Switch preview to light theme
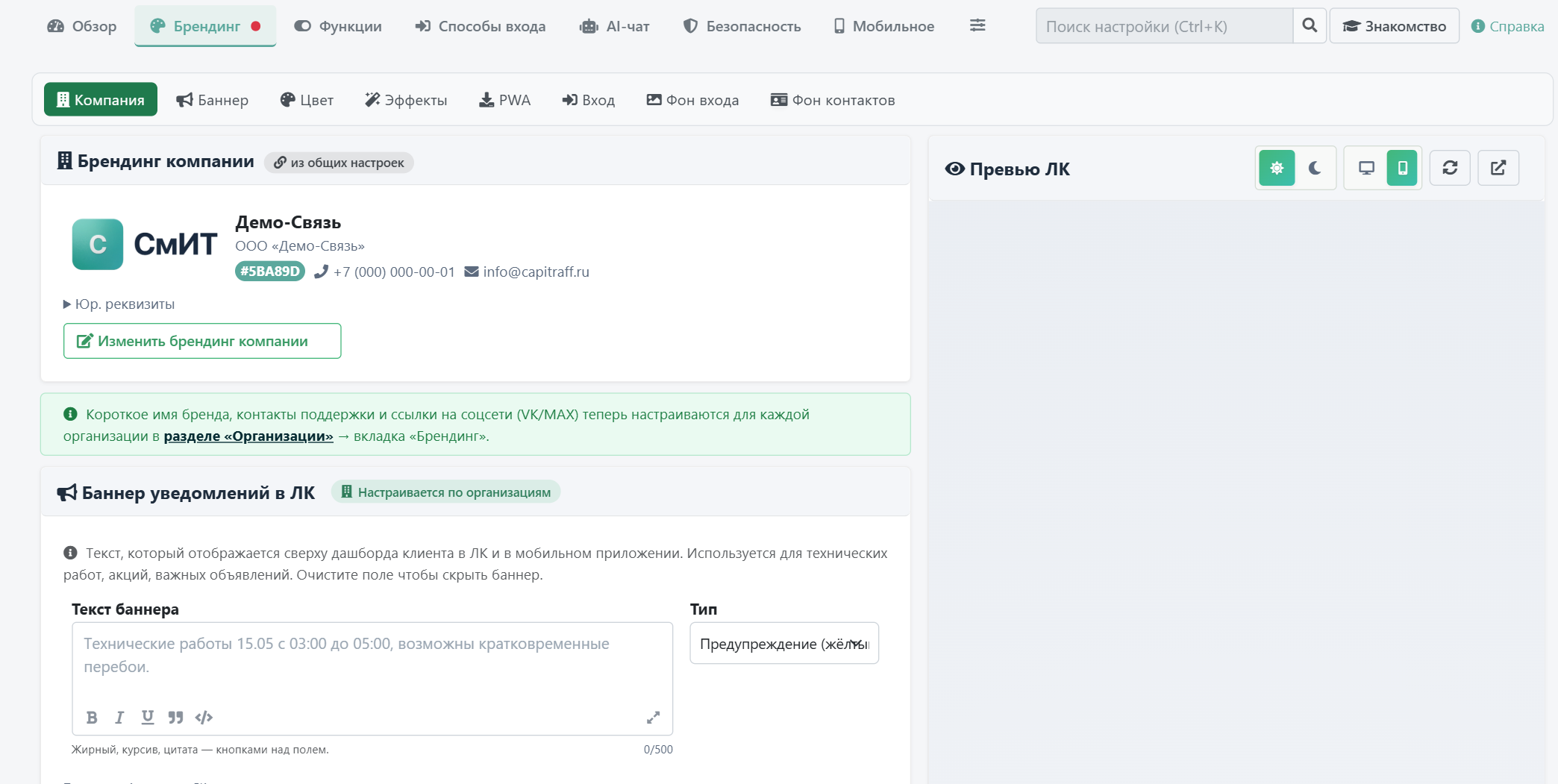 (x=1277, y=168)
